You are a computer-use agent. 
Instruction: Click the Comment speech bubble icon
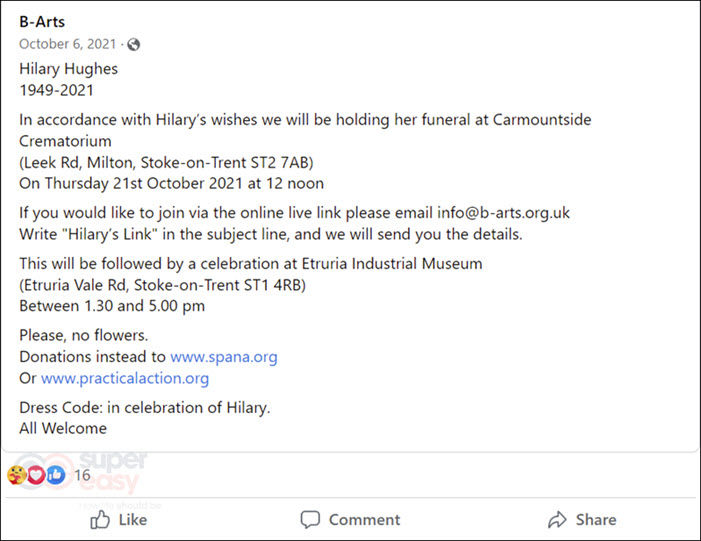point(310,520)
